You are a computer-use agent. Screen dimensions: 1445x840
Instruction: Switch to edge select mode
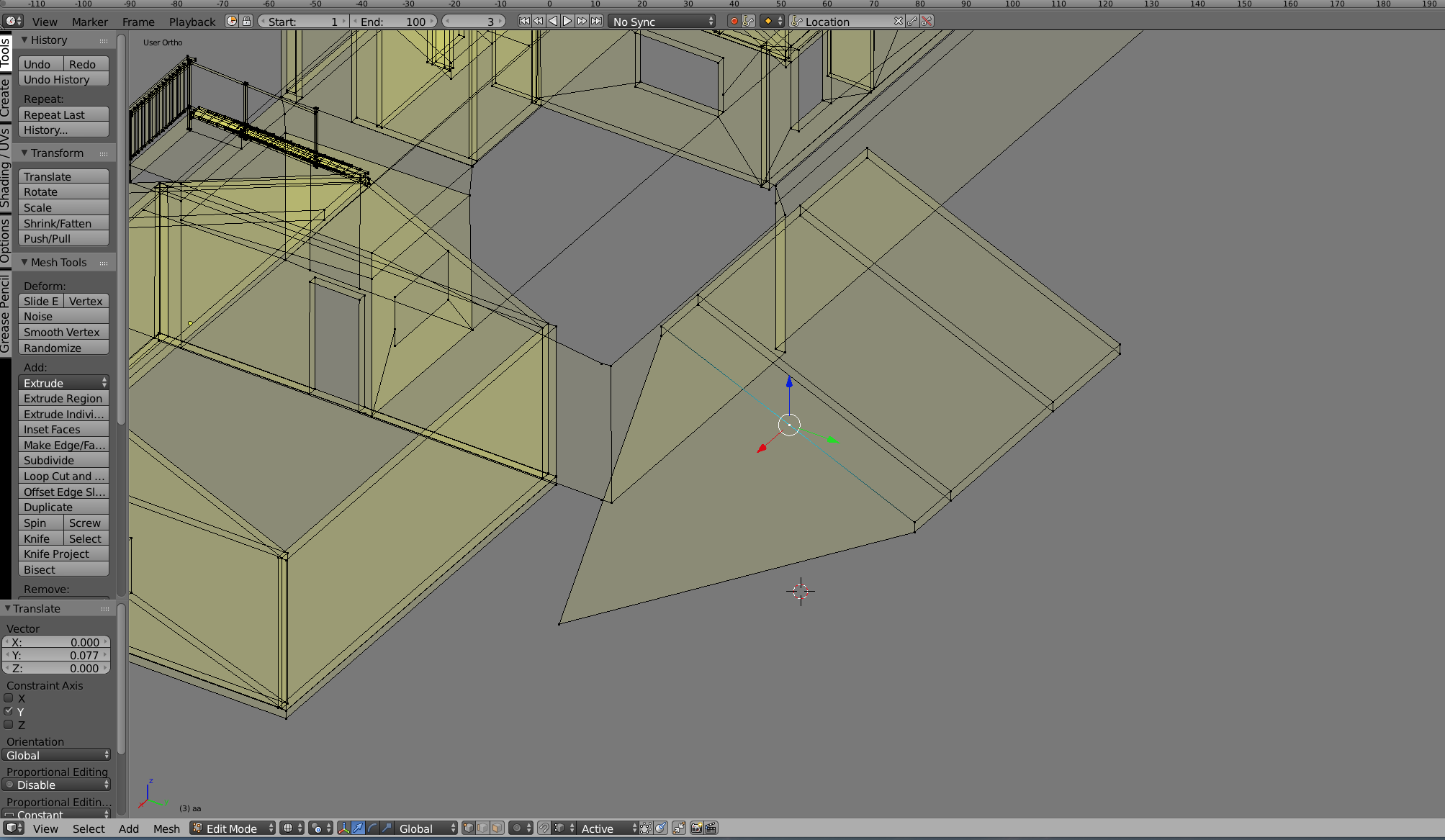pyautogui.click(x=482, y=828)
